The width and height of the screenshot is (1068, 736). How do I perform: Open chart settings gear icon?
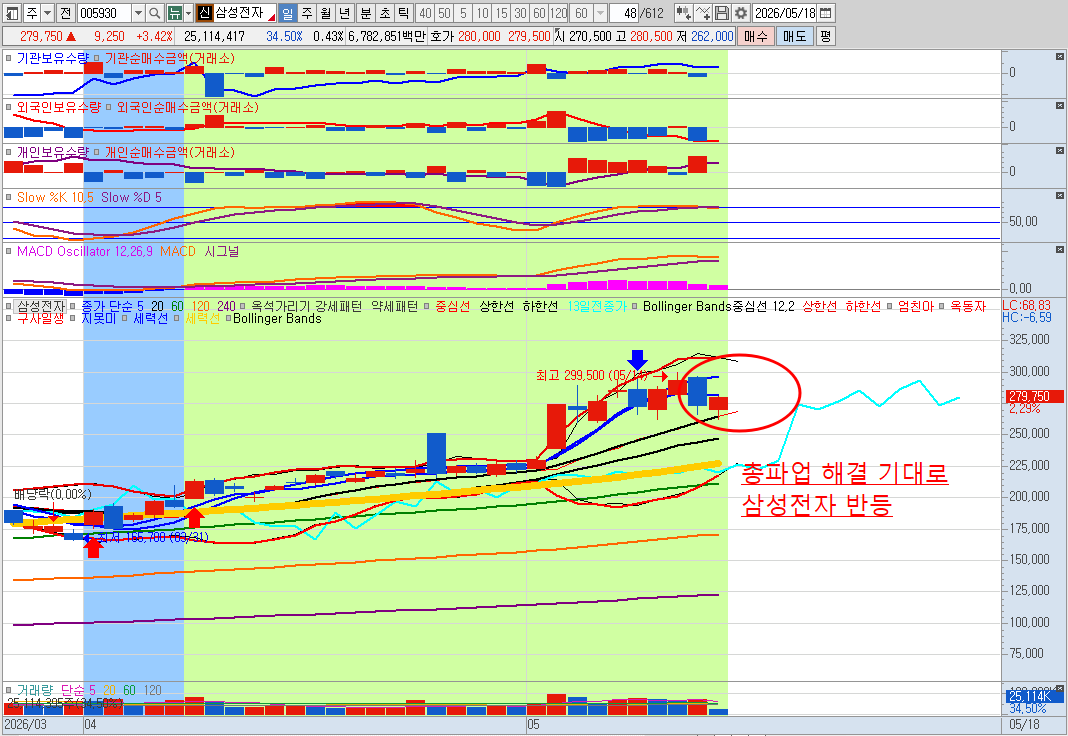pyautogui.click(x=741, y=13)
